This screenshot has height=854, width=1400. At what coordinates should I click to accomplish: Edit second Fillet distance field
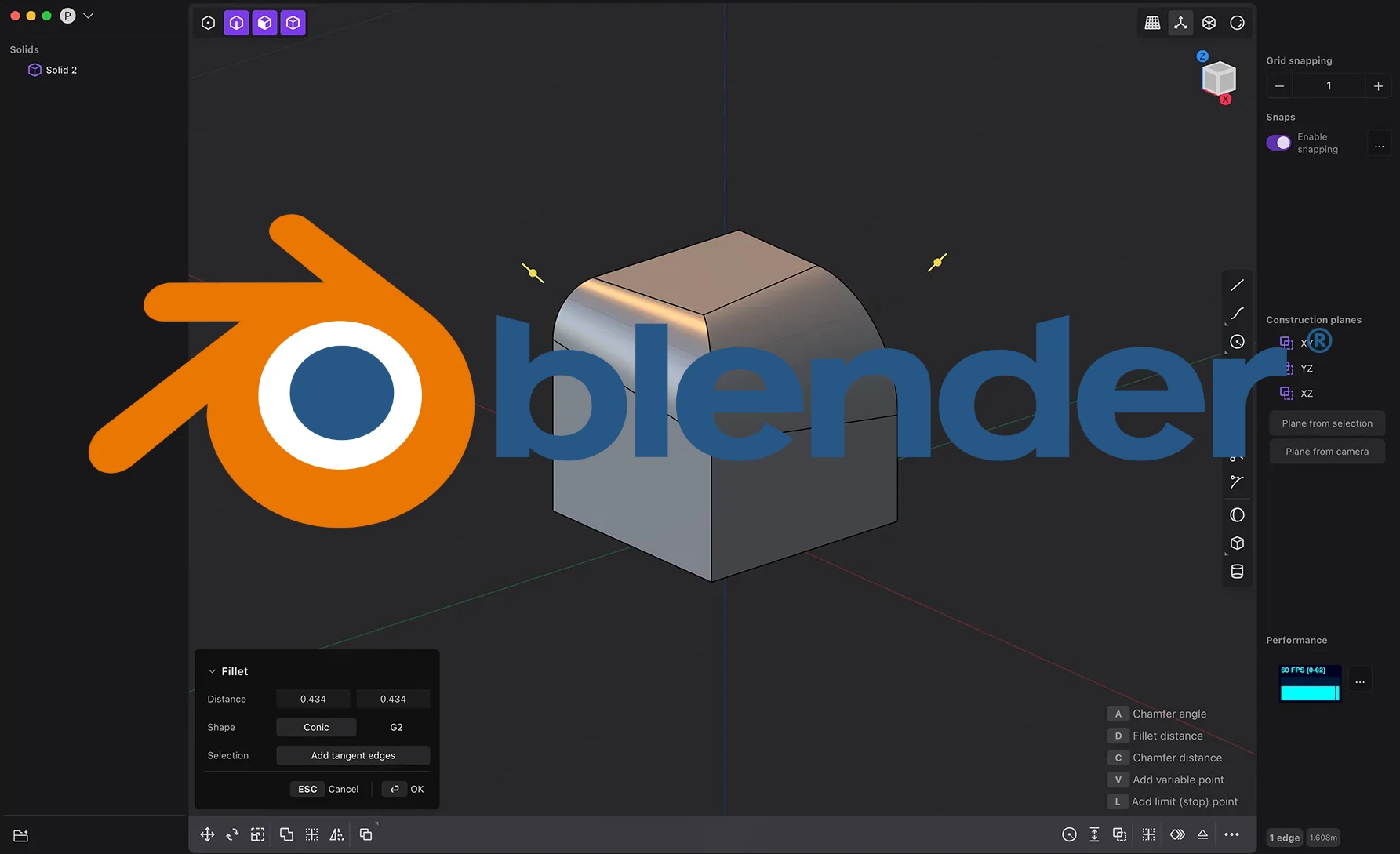(x=393, y=699)
